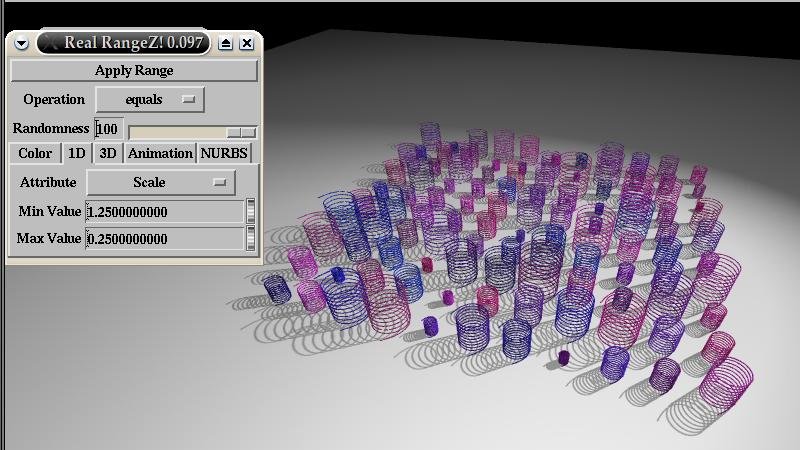This screenshot has width=800, height=450.
Task: Switch to the NURBS tab
Action: (x=224, y=153)
